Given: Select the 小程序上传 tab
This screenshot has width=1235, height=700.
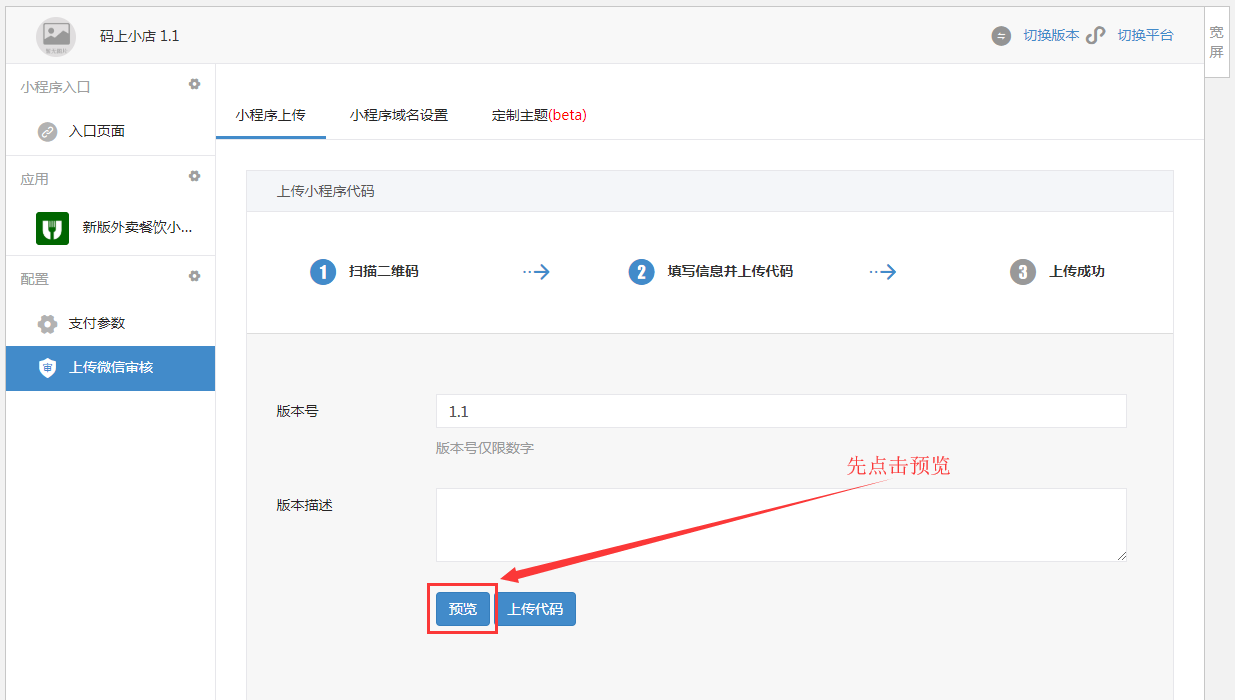Looking at the screenshot, I should pos(270,115).
